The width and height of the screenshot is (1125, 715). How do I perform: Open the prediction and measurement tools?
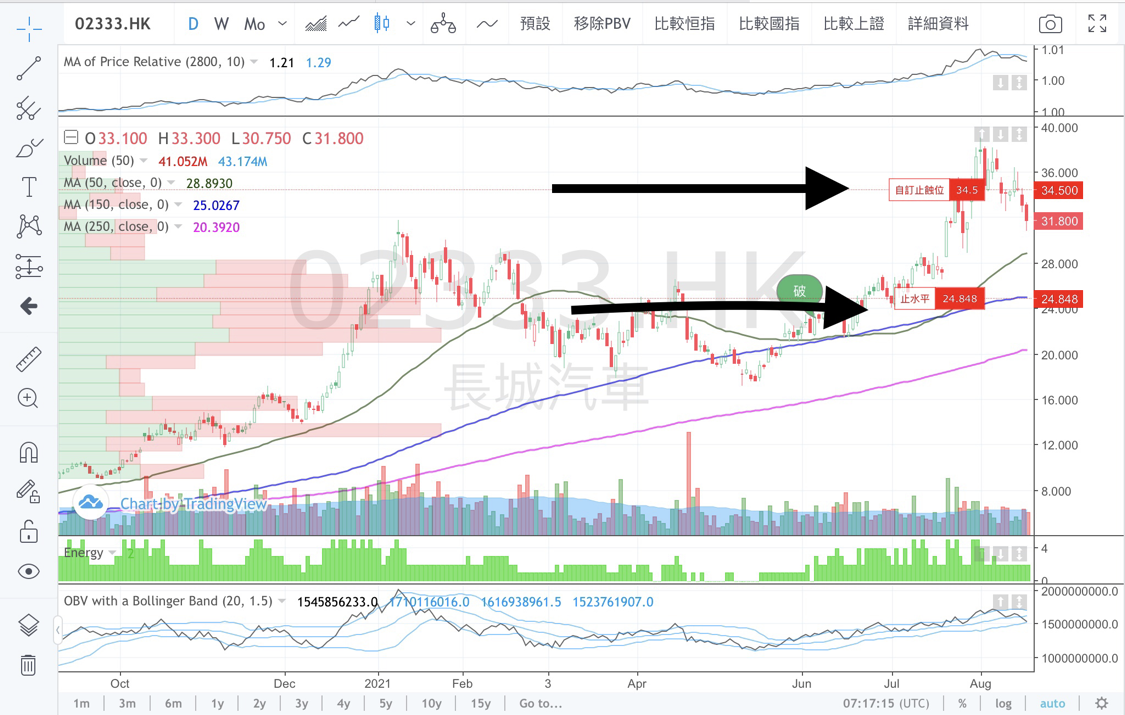pos(29,267)
